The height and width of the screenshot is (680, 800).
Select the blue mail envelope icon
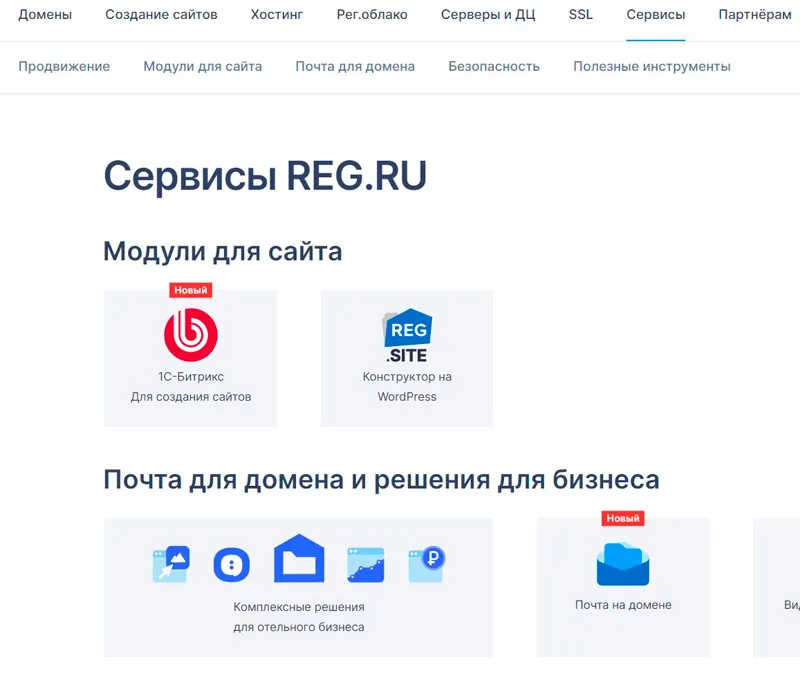623,564
